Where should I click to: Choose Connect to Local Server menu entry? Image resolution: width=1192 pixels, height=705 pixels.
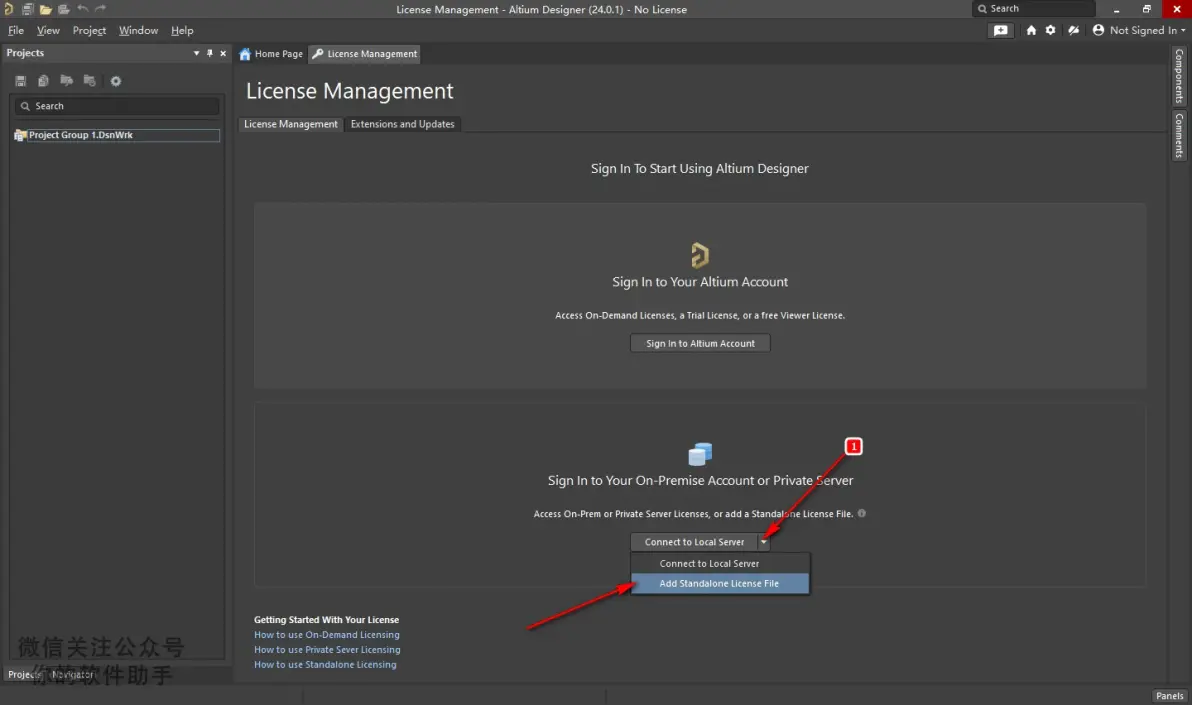point(720,564)
